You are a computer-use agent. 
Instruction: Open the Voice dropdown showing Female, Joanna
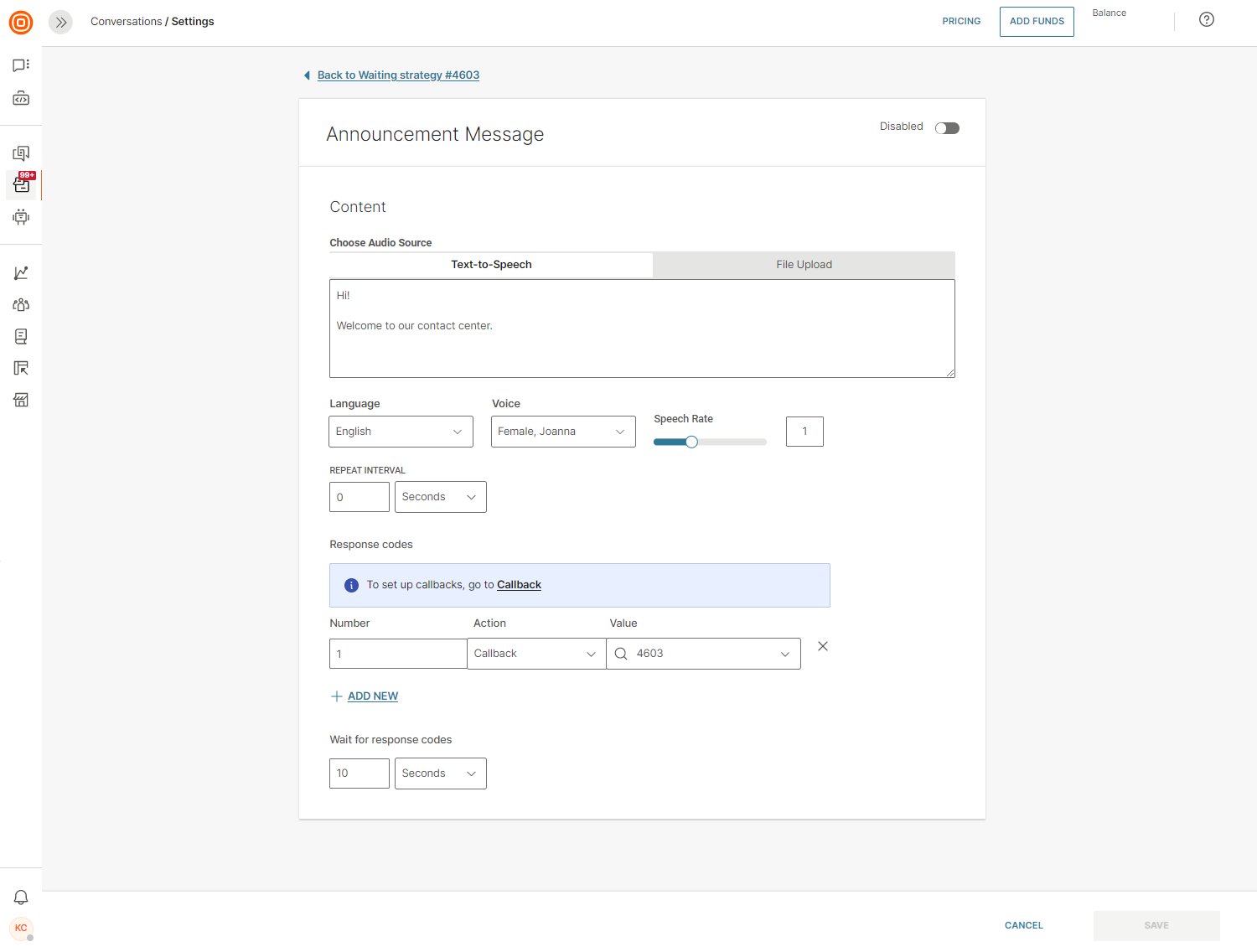pyautogui.click(x=562, y=432)
